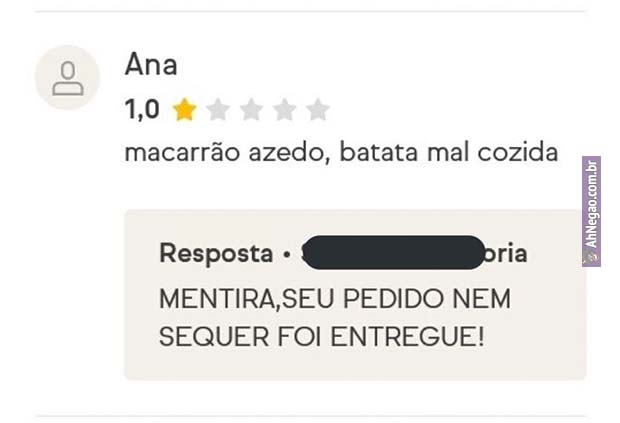Viewport: 620px width, 423px height.
Task: Click the fifth gray star
Action: click(x=318, y=110)
